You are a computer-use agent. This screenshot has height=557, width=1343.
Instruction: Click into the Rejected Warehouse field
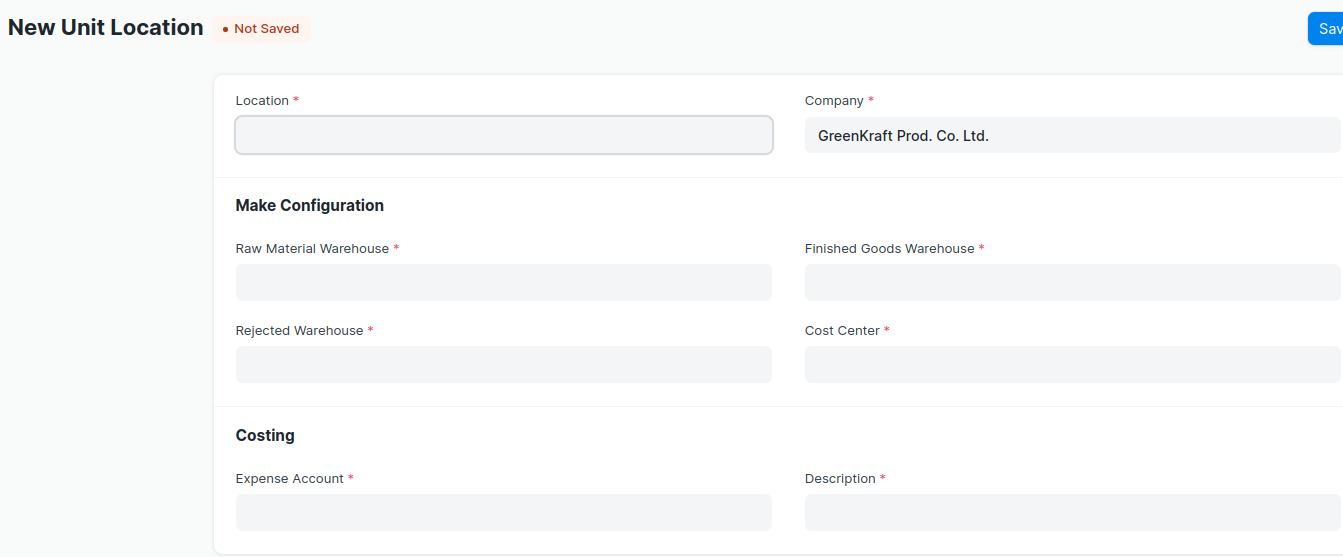[x=503, y=365]
